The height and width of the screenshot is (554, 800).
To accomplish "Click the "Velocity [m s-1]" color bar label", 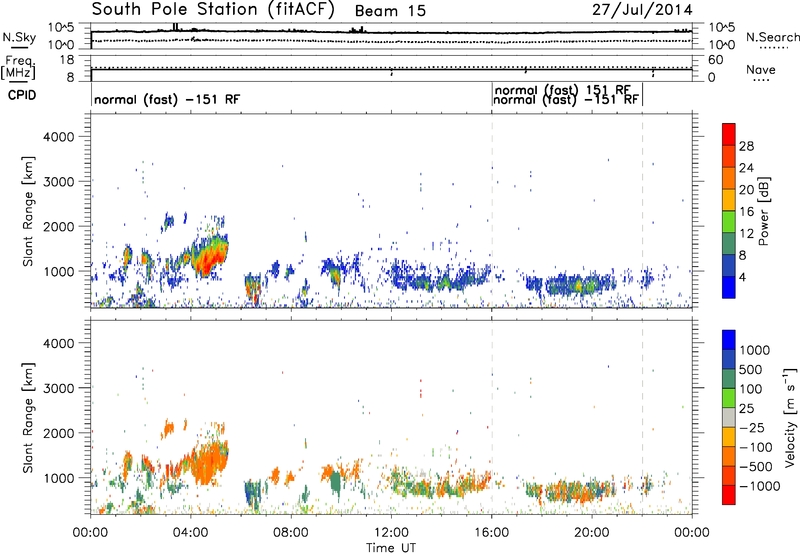I will [790, 417].
